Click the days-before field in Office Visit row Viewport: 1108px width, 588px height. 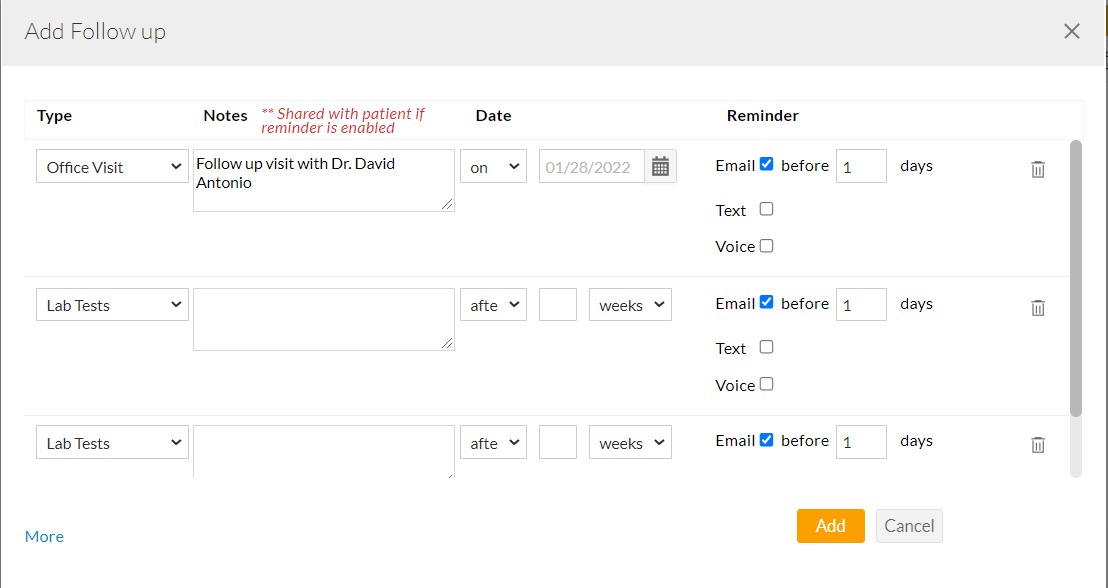(x=861, y=166)
